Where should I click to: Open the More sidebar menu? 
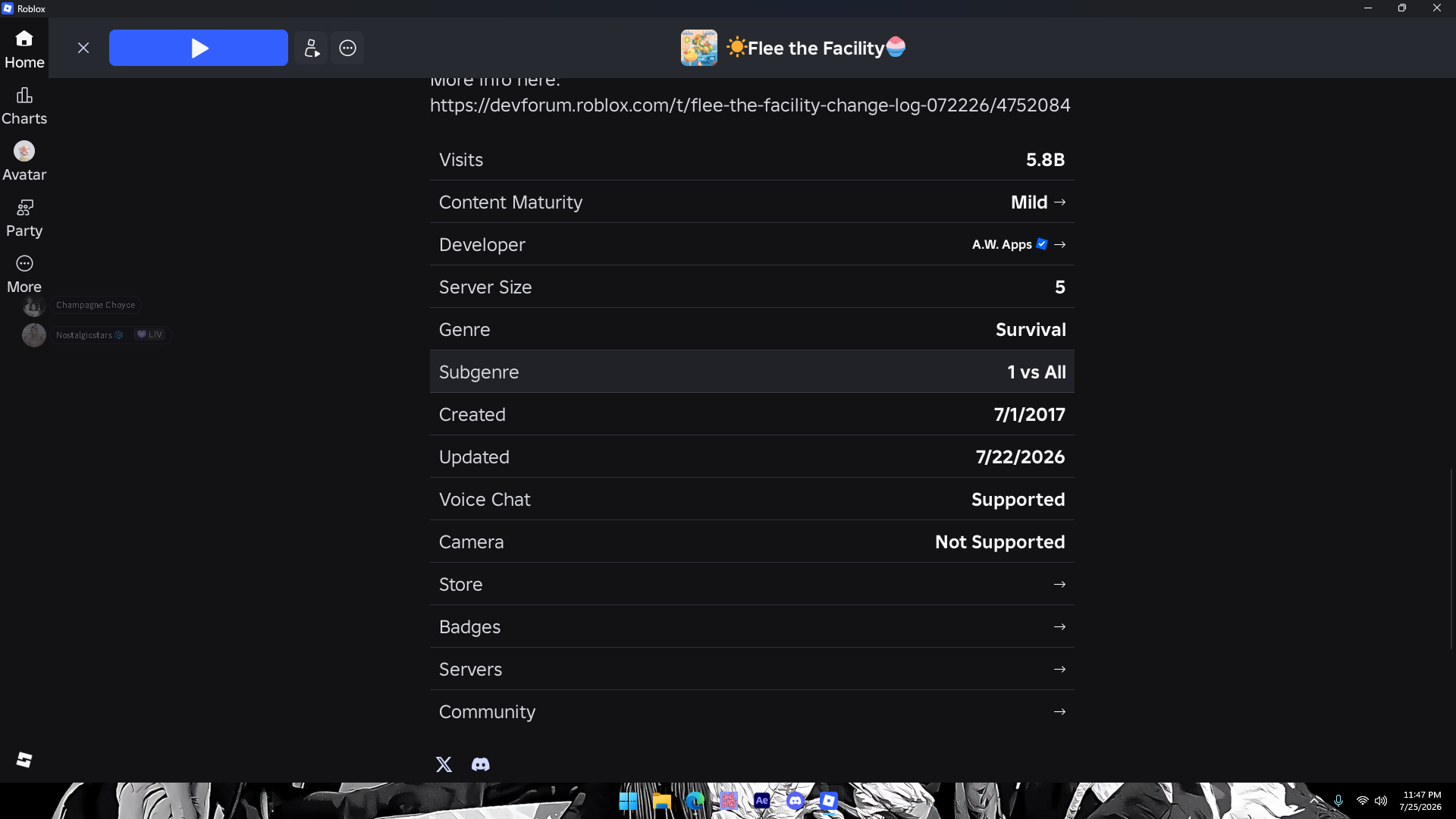pos(24,274)
